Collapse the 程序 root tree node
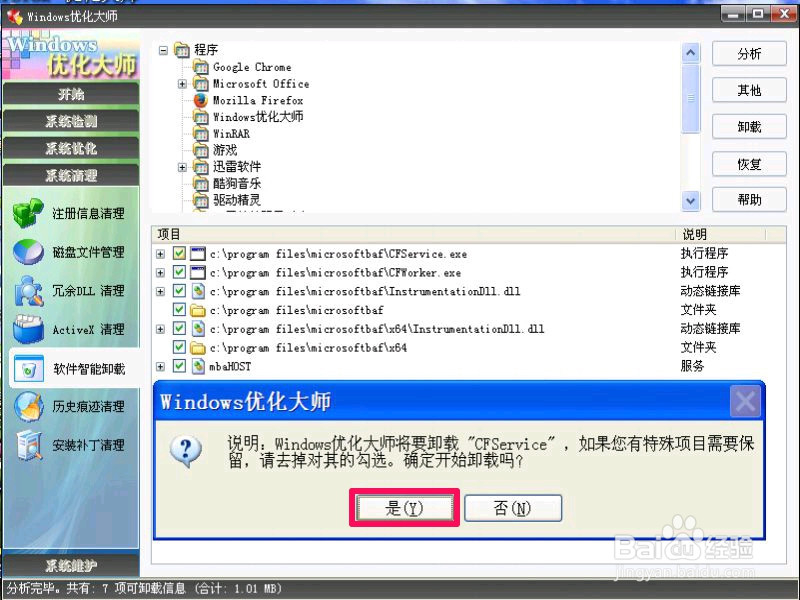 tap(163, 50)
